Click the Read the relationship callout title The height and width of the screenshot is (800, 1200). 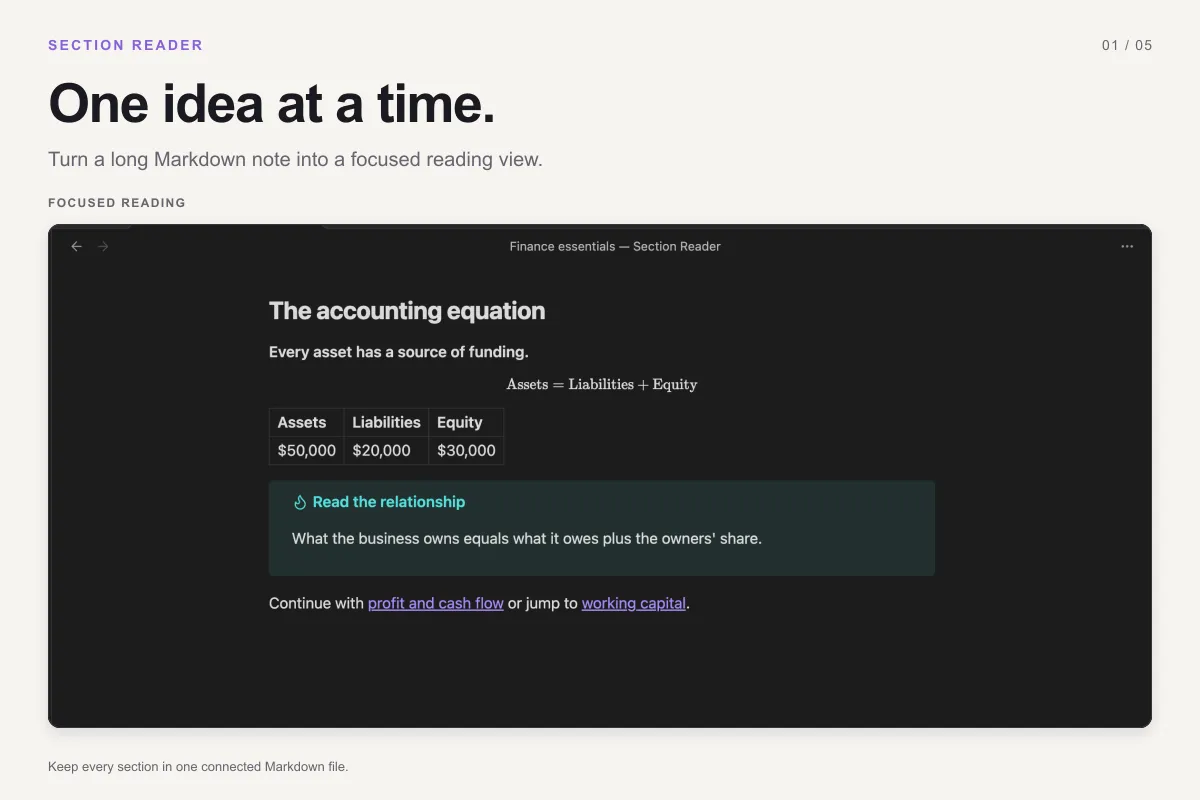(x=389, y=502)
